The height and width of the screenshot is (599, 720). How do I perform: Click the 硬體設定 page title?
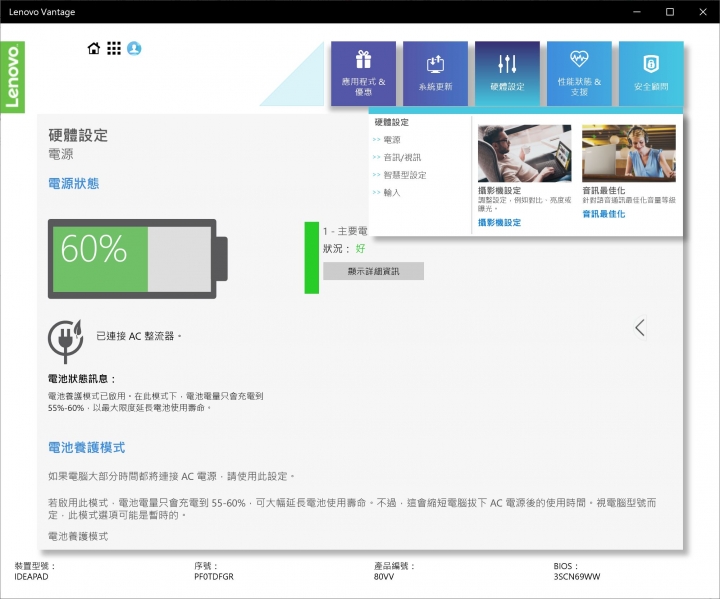click(78, 136)
